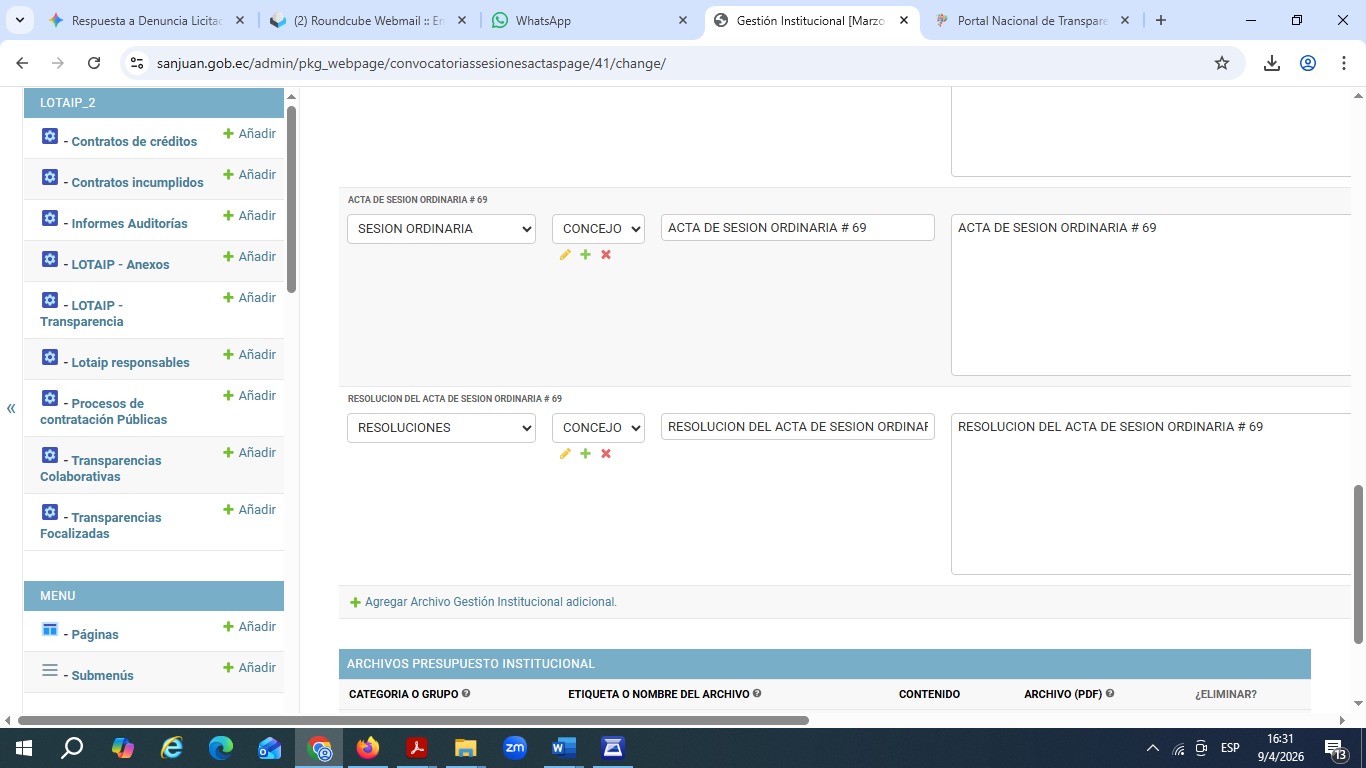
Task: Expand the CONCEJO dropdown in RESOLUCION row
Action: coord(598,428)
